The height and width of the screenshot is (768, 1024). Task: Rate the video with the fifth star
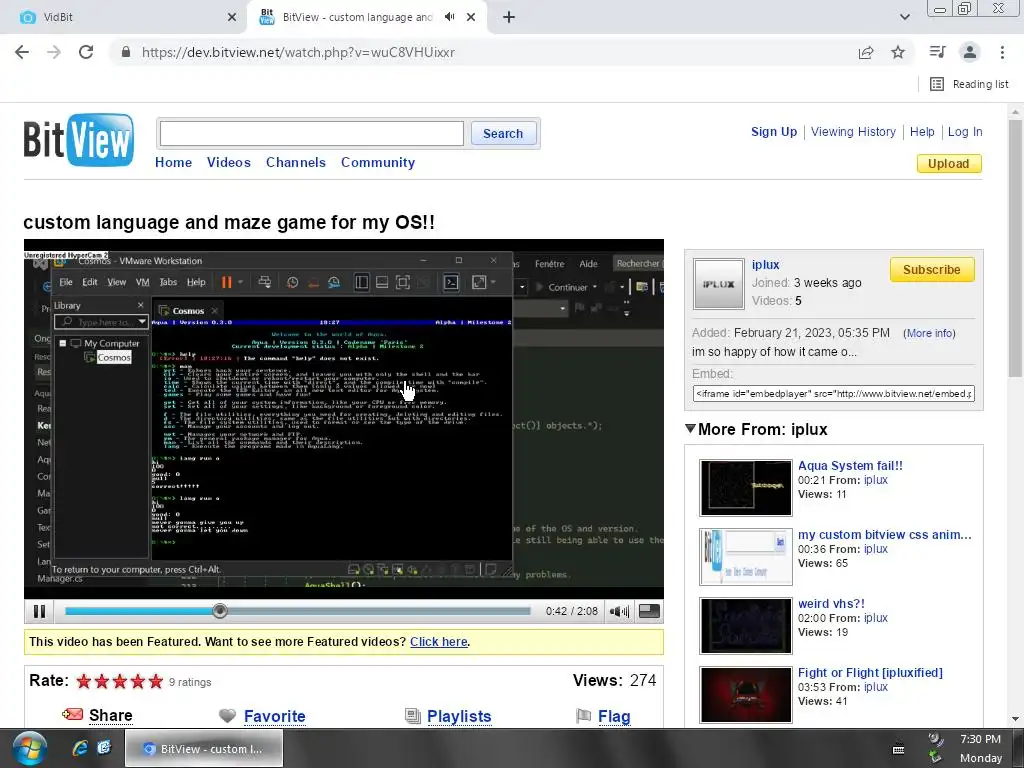click(155, 682)
